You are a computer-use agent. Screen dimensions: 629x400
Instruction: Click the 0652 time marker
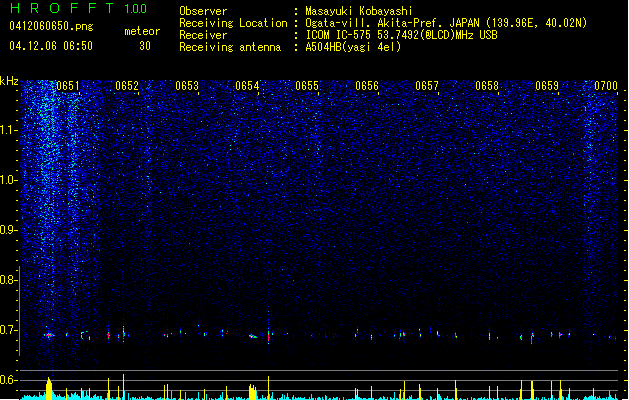tap(127, 86)
